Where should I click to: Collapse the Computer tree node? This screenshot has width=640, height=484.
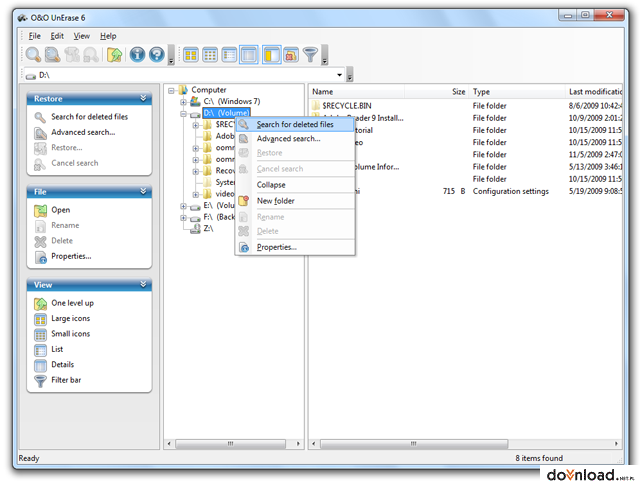171,91
